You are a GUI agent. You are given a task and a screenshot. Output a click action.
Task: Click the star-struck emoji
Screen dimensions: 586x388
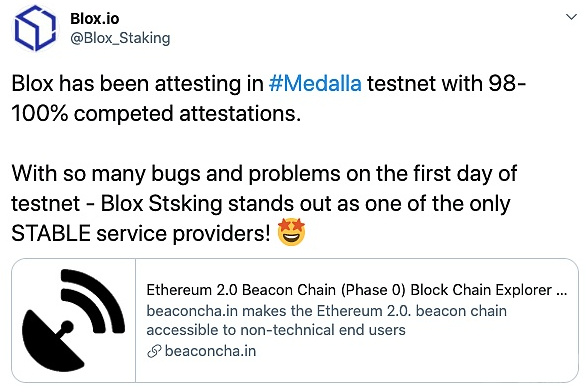tap(292, 233)
